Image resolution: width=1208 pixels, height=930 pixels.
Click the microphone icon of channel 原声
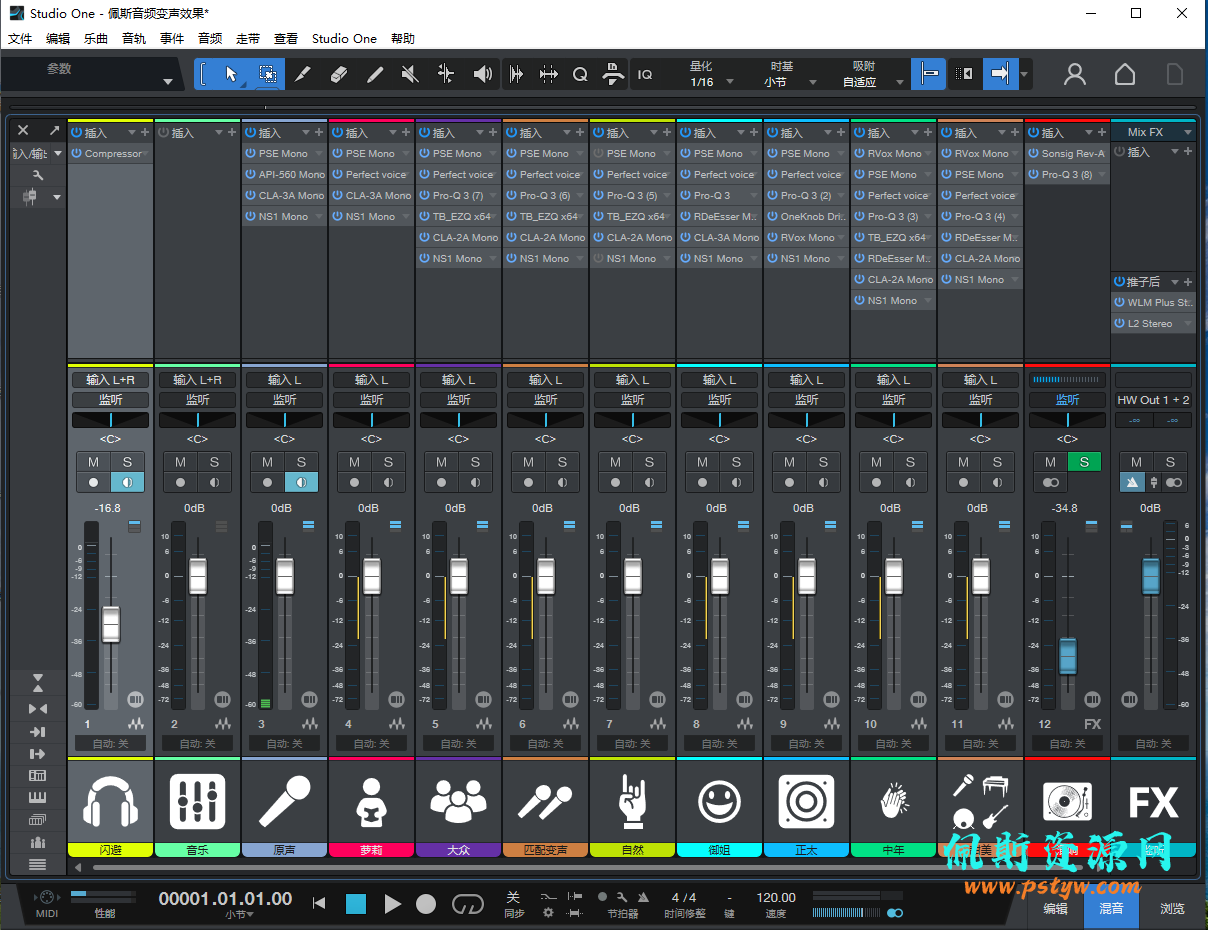pos(284,802)
